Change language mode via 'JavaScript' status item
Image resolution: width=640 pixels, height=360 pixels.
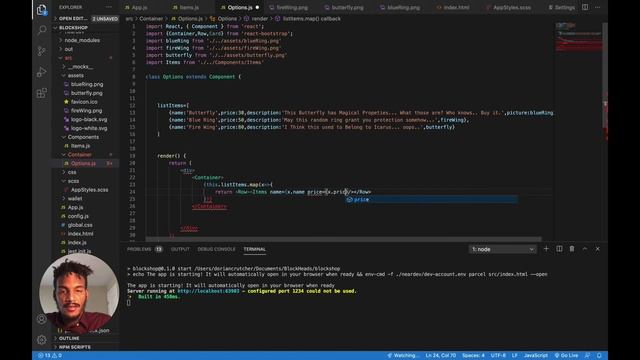click(x=536, y=356)
